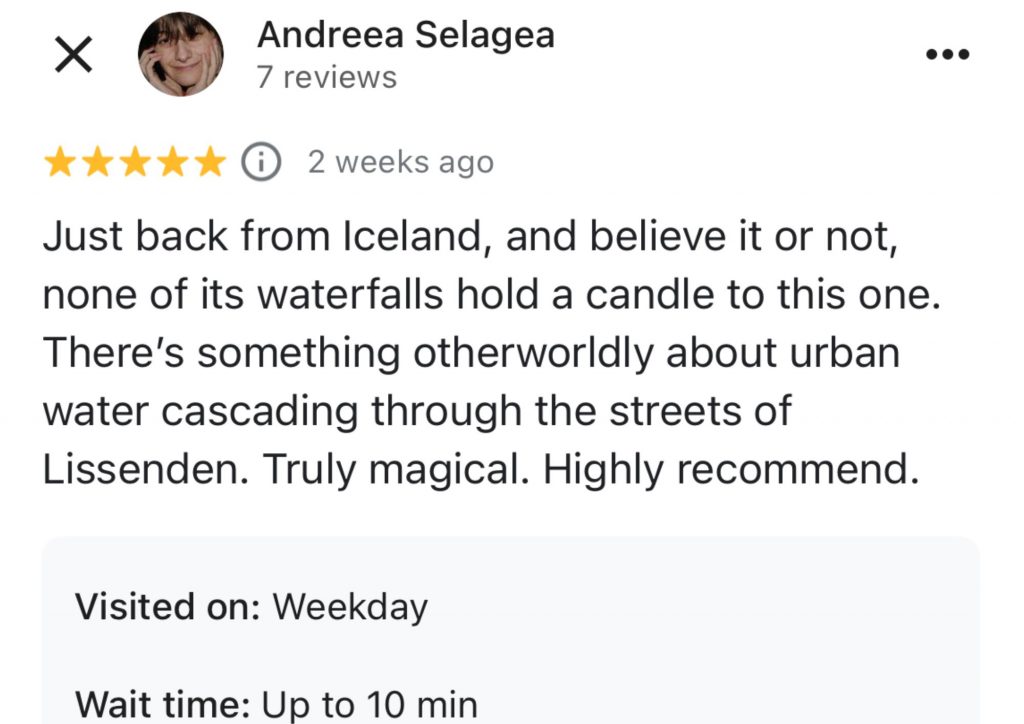The image size is (1024, 724).
Task: Open the three-dot more options menu
Action: (x=946, y=55)
